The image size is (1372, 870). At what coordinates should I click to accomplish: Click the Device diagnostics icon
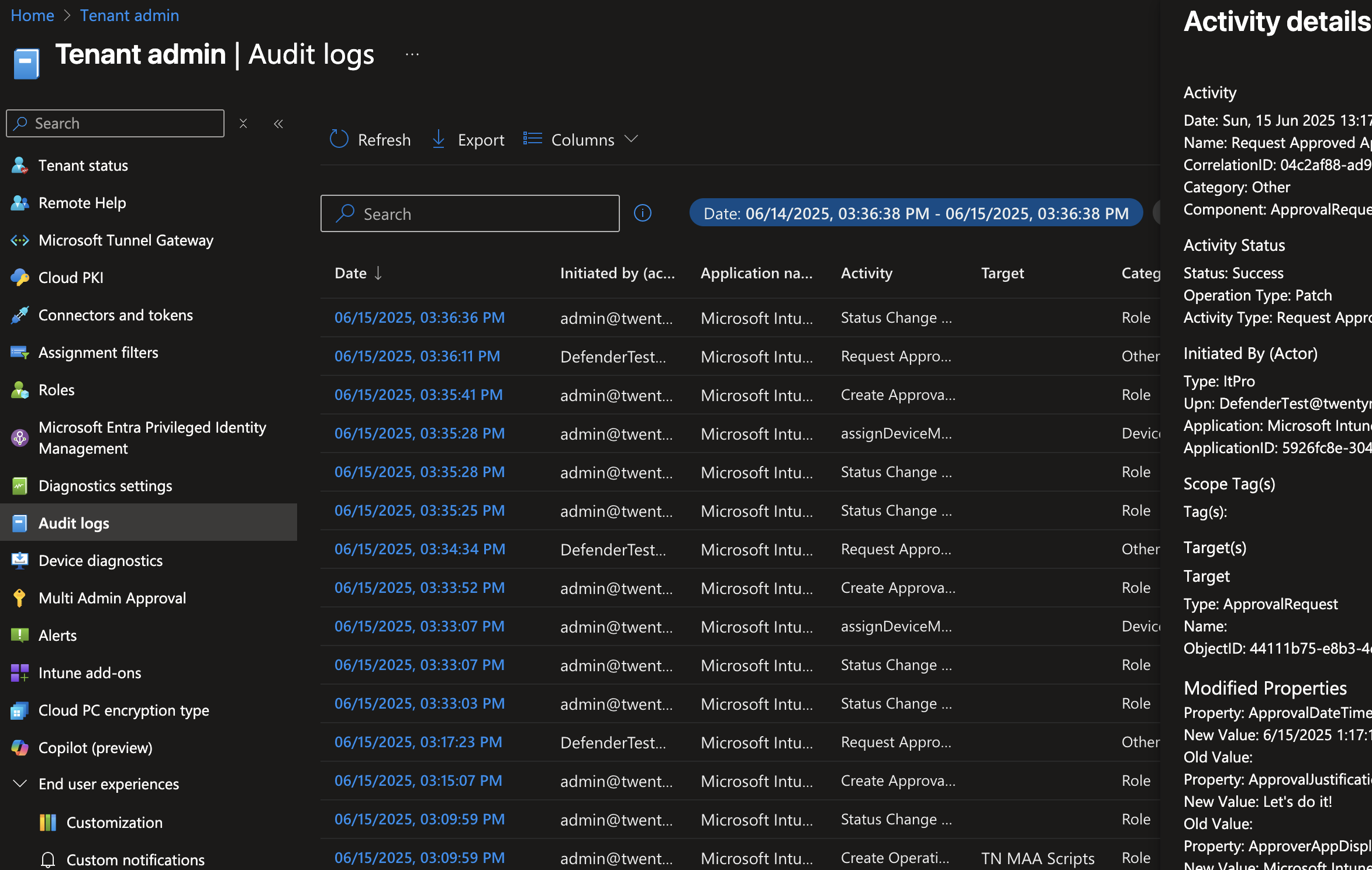click(20, 561)
